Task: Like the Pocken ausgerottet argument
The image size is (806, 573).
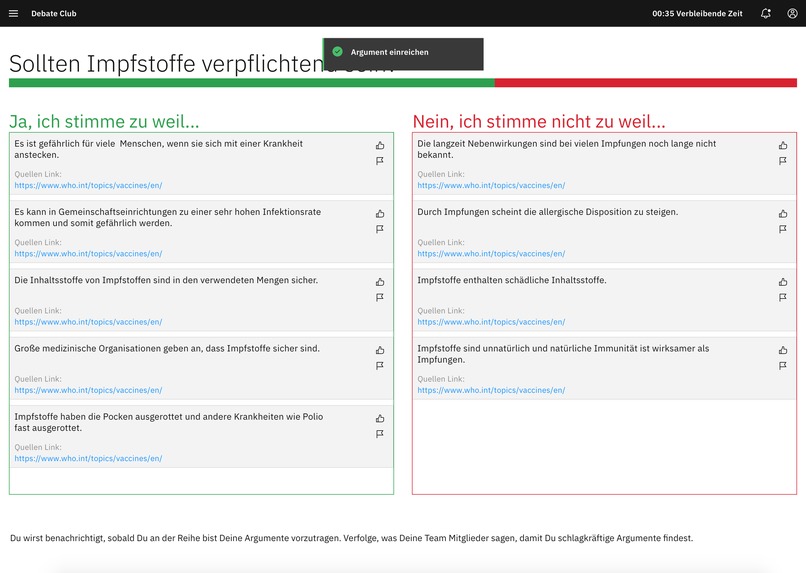Action: click(x=380, y=419)
